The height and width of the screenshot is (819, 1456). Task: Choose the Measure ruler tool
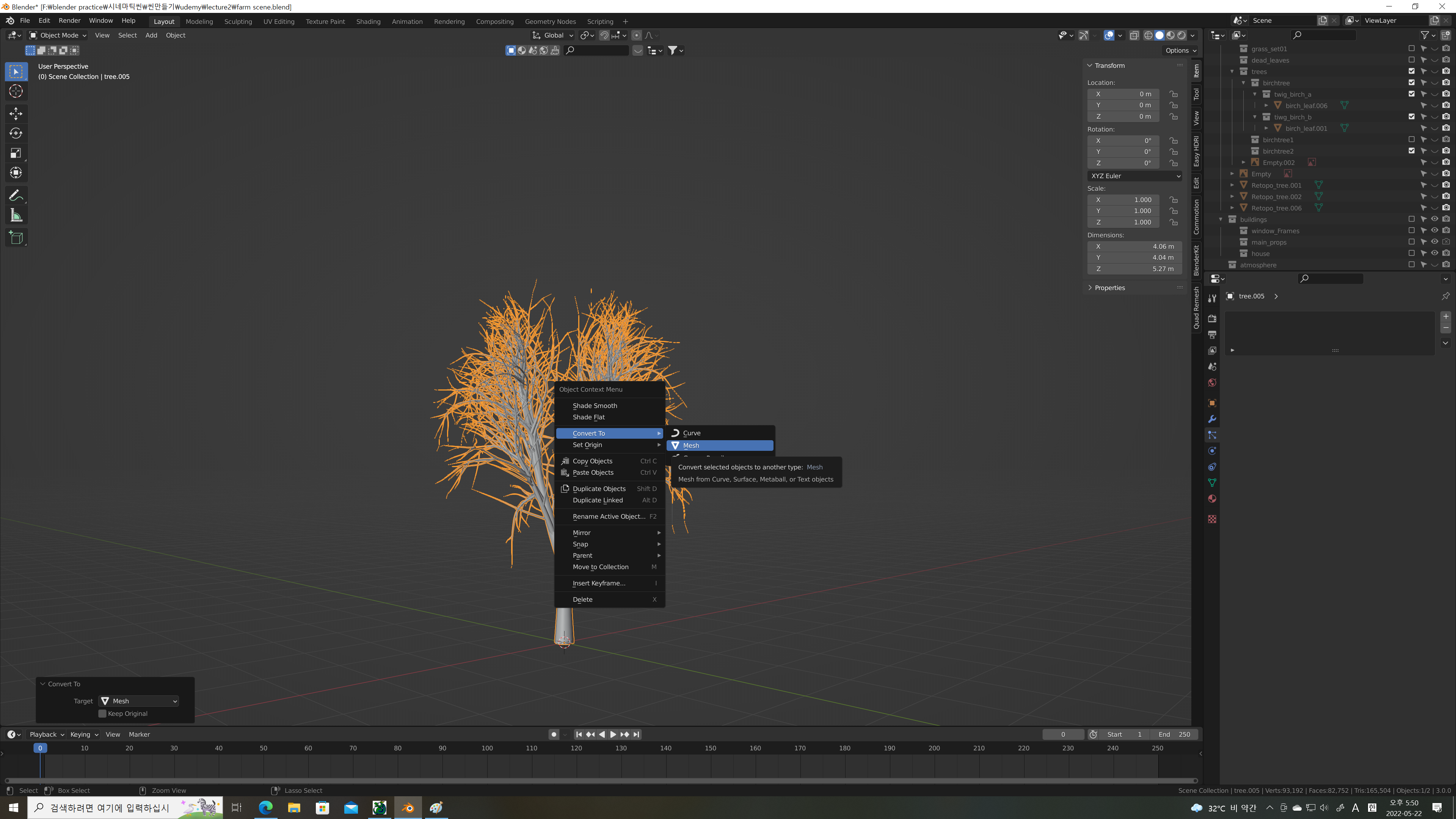[x=16, y=215]
